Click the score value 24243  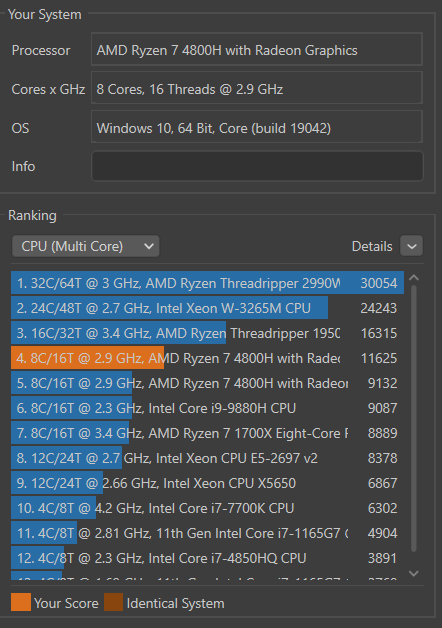[x=379, y=308]
